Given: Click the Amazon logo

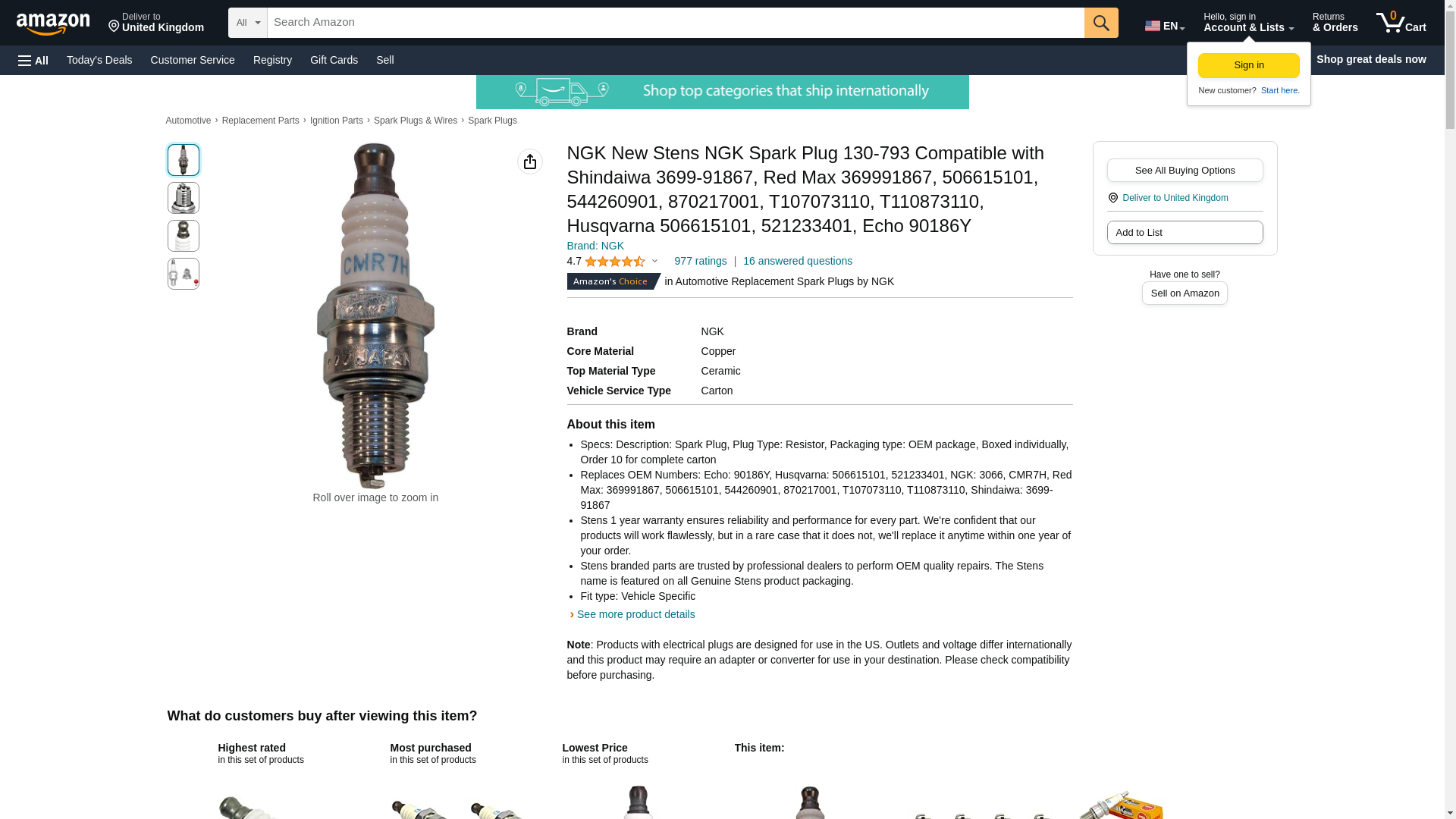Looking at the screenshot, I should point(53,23).
